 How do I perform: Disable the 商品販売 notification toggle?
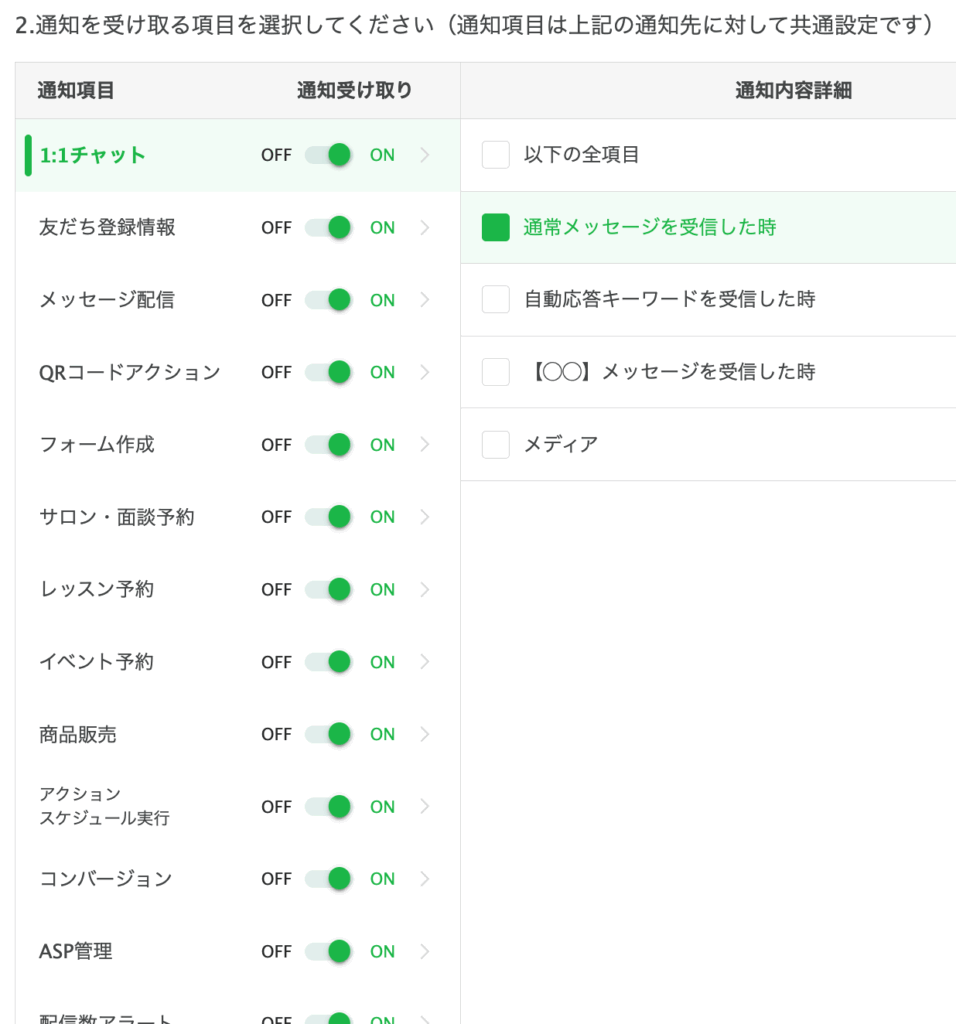coord(329,734)
